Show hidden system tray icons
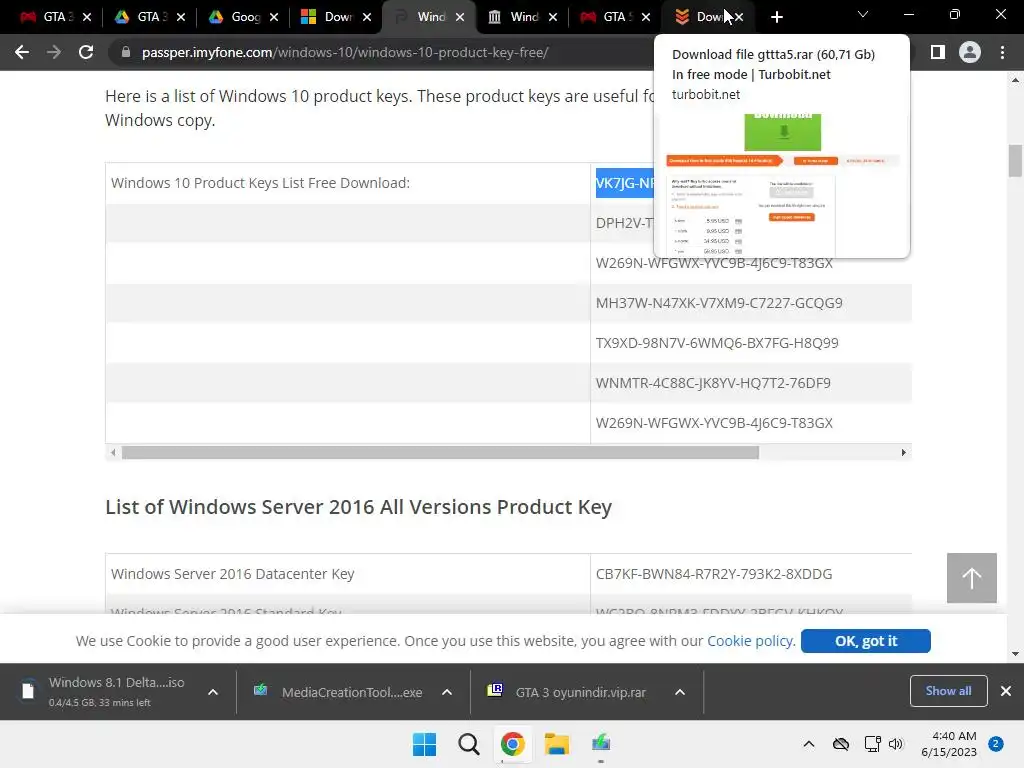The width and height of the screenshot is (1024, 768). point(808,744)
